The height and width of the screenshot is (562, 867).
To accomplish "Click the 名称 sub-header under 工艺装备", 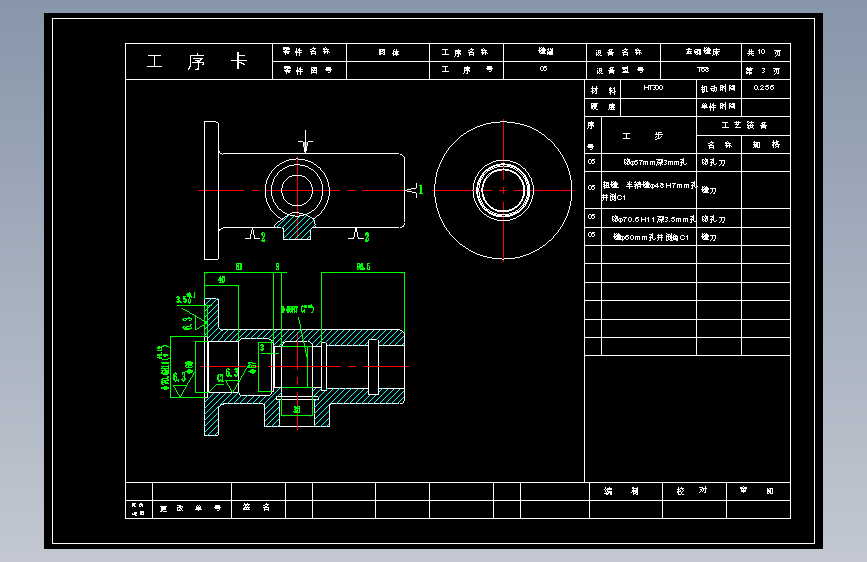I will (x=719, y=145).
